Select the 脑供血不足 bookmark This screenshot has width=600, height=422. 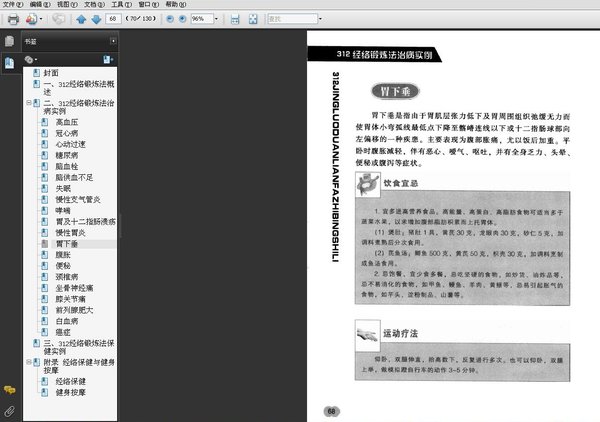click(74, 178)
